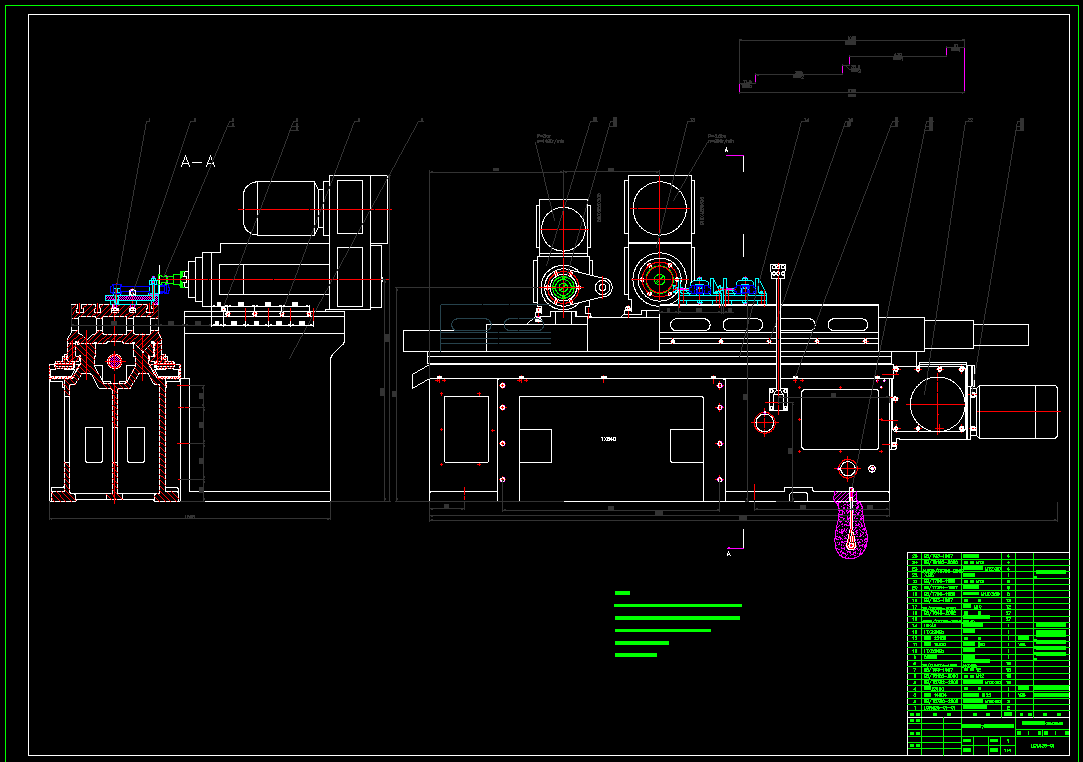
Task: Select the feed gearbox circle near right motor
Action: (x=936, y=401)
